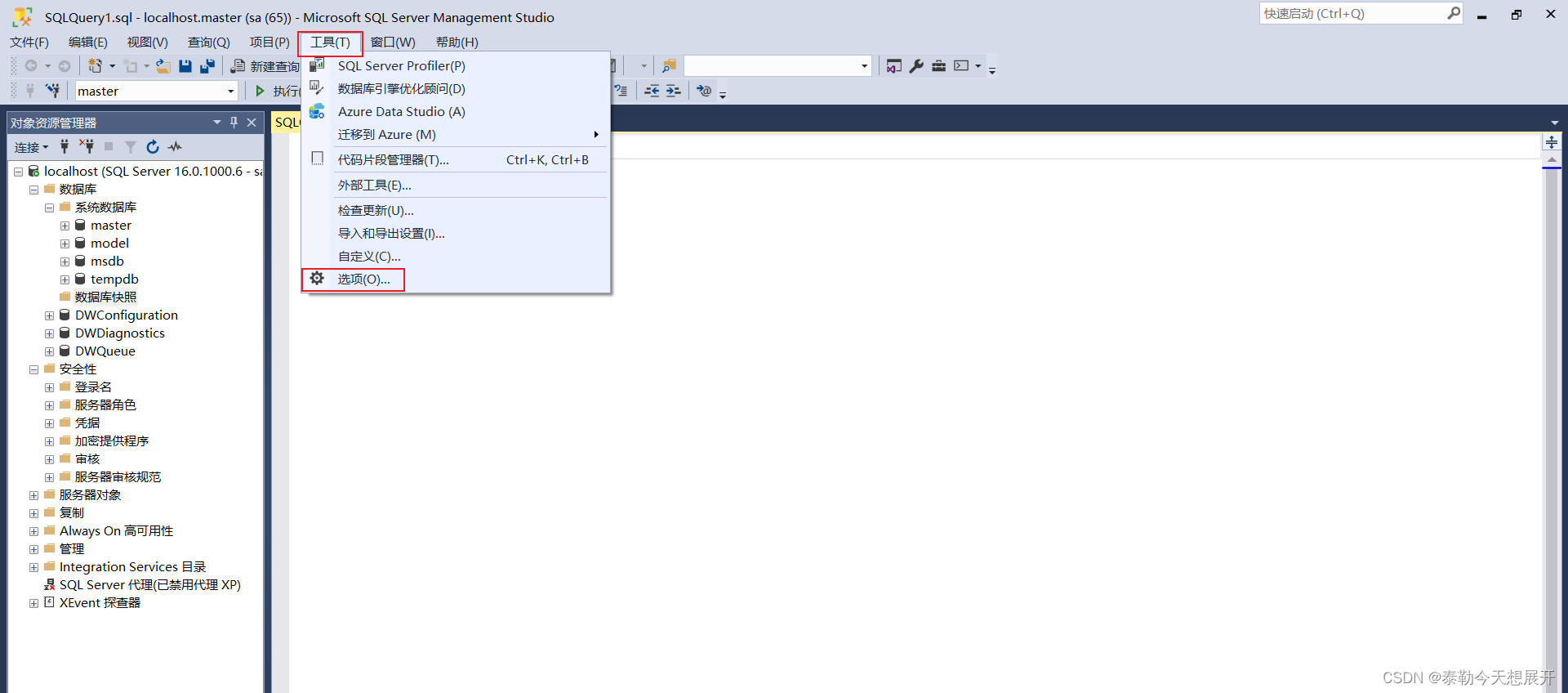Click the New Project toolbar icon
Screen dimensions: 1568x693
[96, 66]
